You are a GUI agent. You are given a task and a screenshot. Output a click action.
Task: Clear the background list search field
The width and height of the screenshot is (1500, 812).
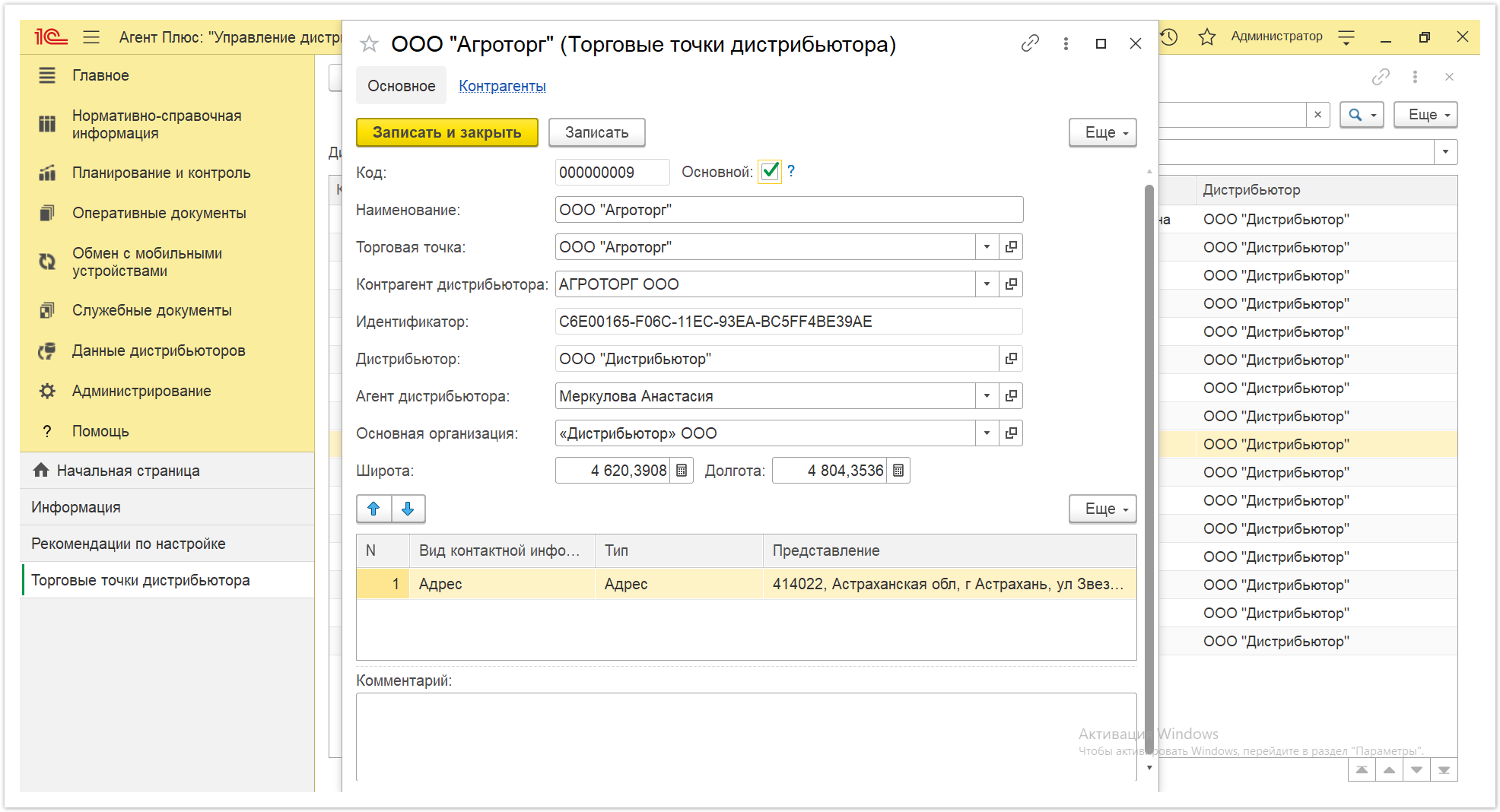(x=1317, y=115)
